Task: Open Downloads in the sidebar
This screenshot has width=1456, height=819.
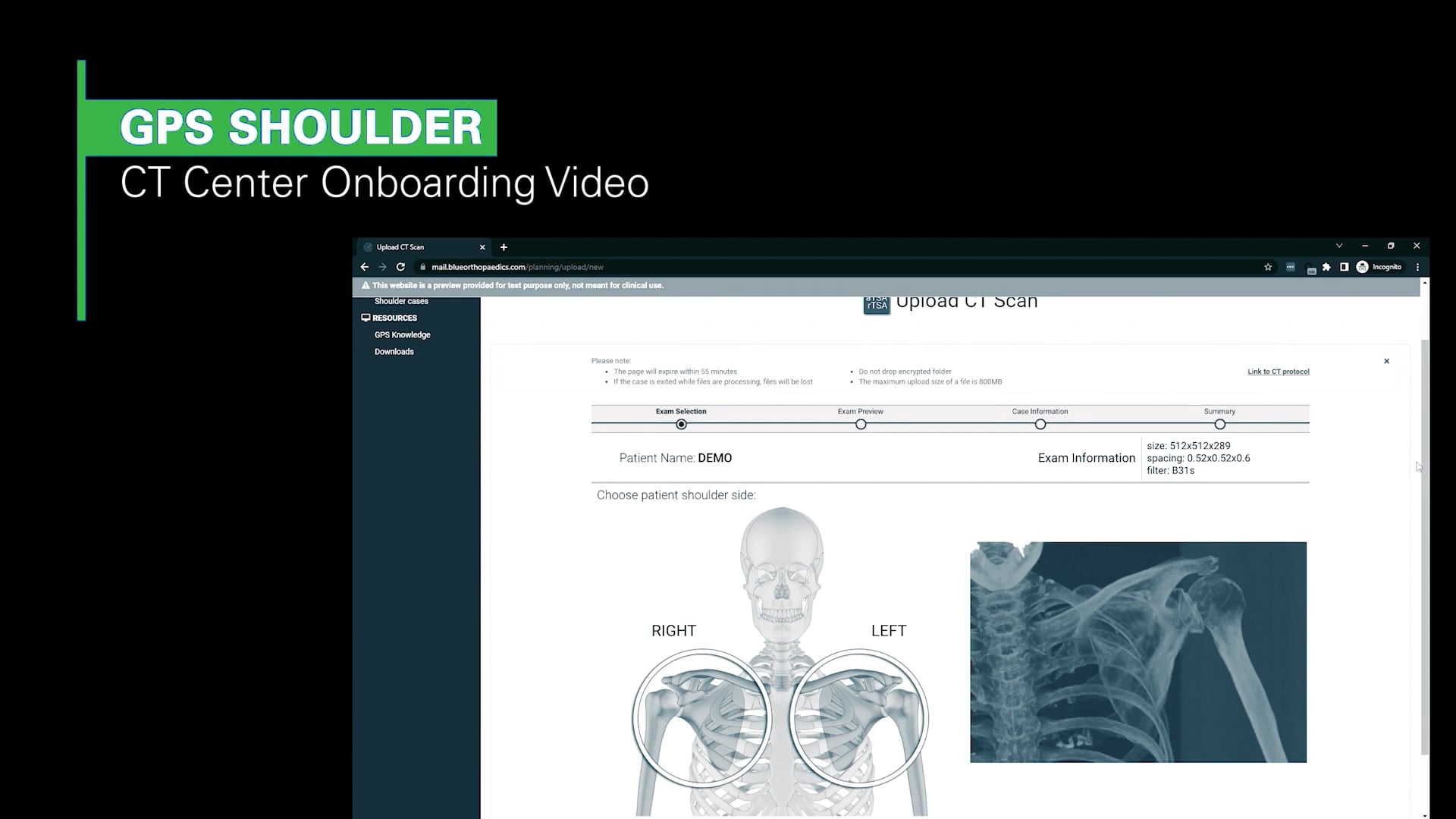Action: [394, 352]
